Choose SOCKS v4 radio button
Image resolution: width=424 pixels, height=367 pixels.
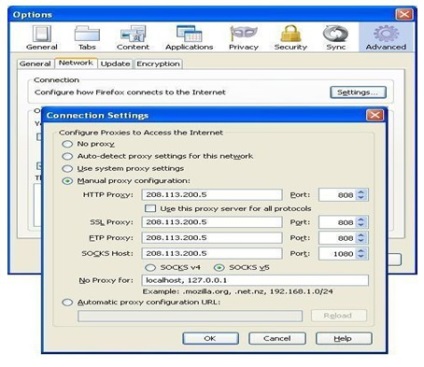click(x=151, y=267)
